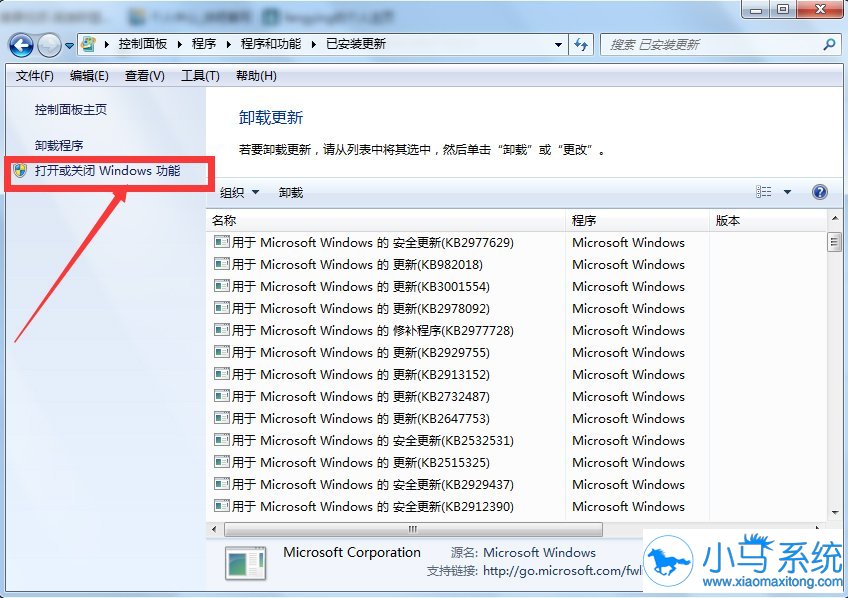Viewport: 848px width, 598px height.
Task: Click the horizontal scrollbar left arrow
Action: point(215,529)
